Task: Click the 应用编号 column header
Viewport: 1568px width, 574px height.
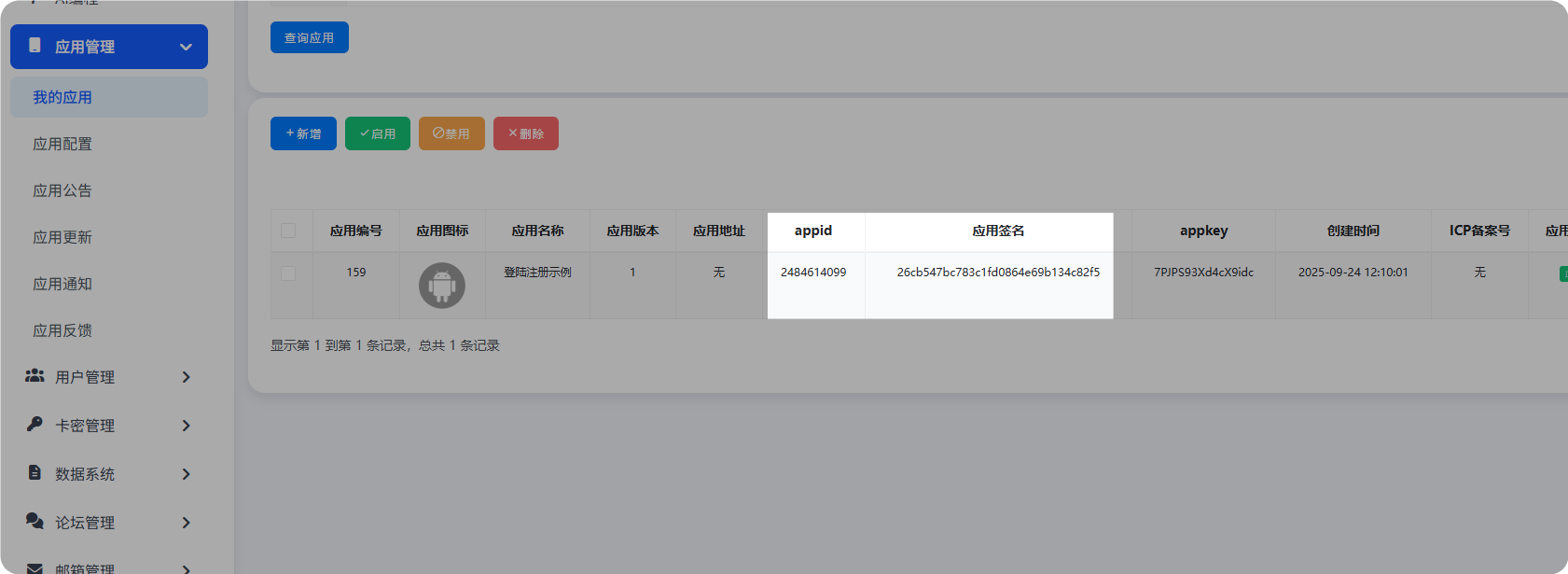Action: click(x=356, y=231)
